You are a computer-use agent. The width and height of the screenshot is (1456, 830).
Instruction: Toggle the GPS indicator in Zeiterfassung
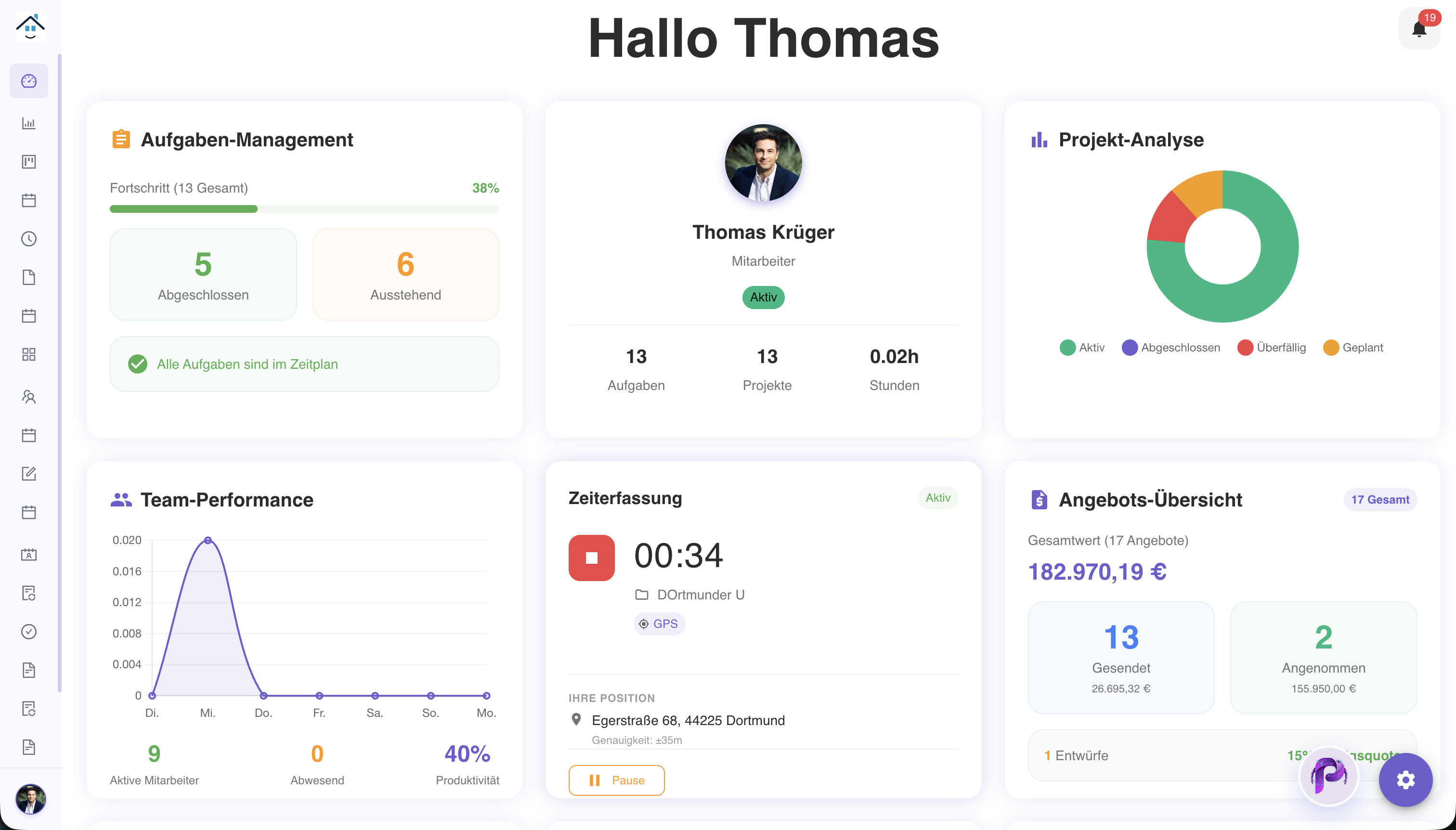(659, 623)
